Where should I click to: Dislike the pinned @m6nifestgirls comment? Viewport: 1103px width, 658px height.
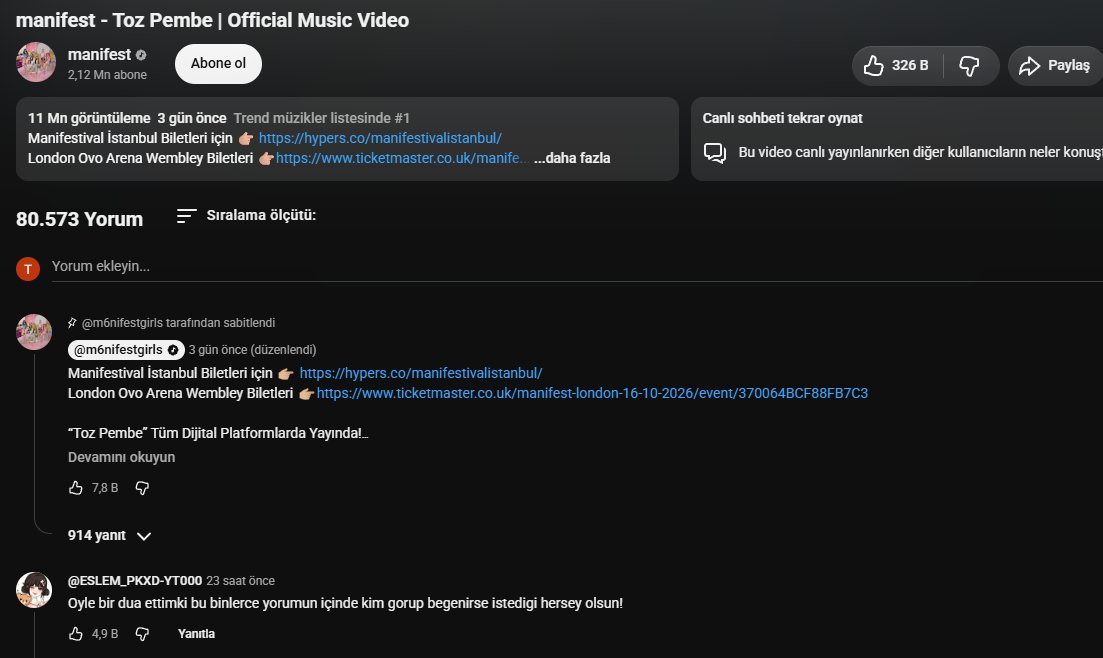pos(142,488)
